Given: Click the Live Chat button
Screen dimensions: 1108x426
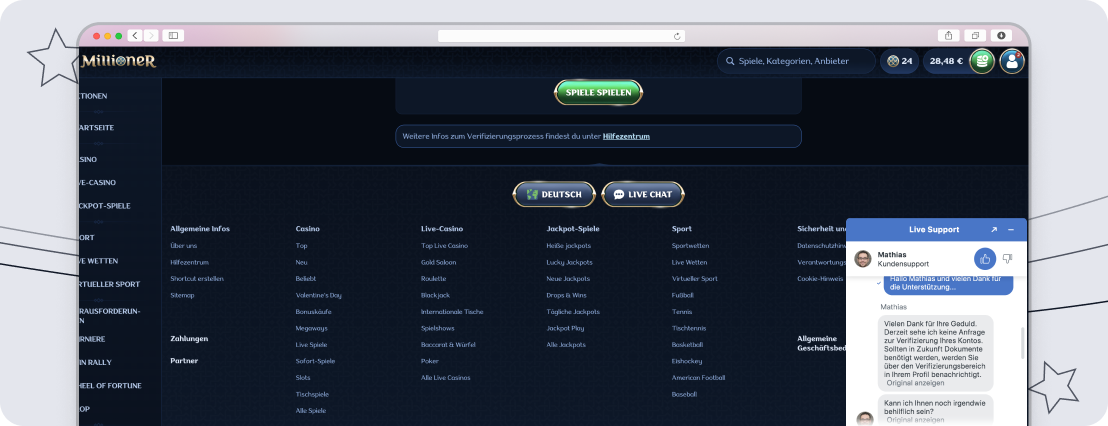Looking at the screenshot, I should point(643,194).
